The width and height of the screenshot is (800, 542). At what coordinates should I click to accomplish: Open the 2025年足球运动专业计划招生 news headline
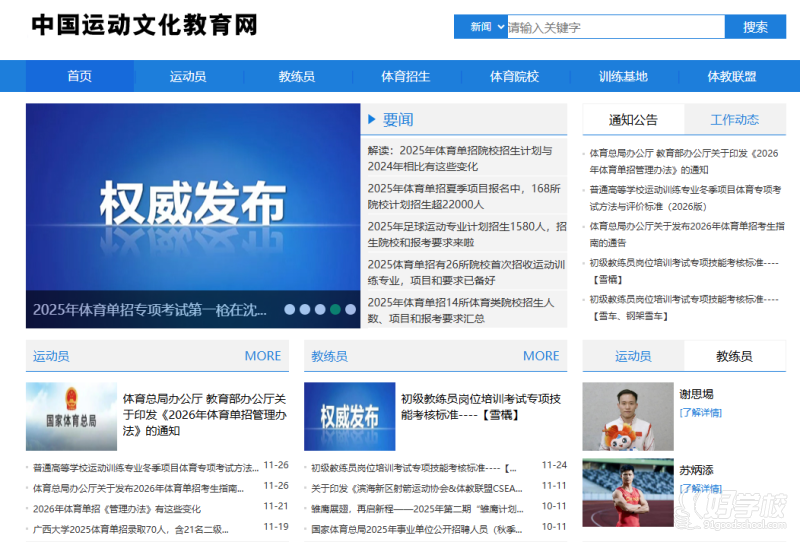pos(466,234)
